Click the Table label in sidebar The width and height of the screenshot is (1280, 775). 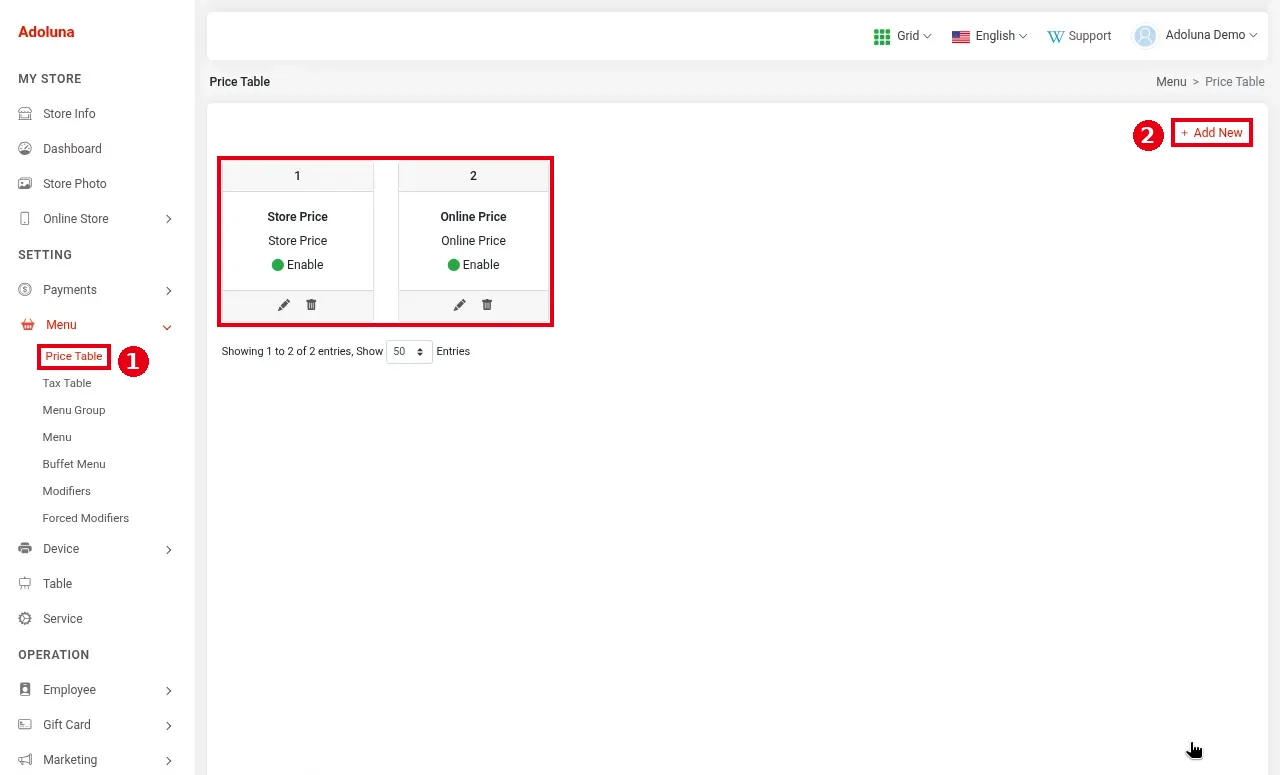pyautogui.click(x=58, y=584)
